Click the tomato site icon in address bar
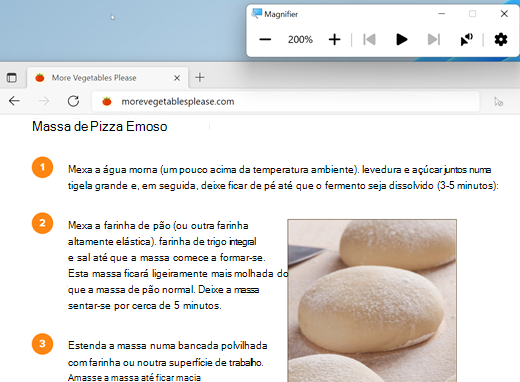The height and width of the screenshot is (382, 520). tap(107, 101)
